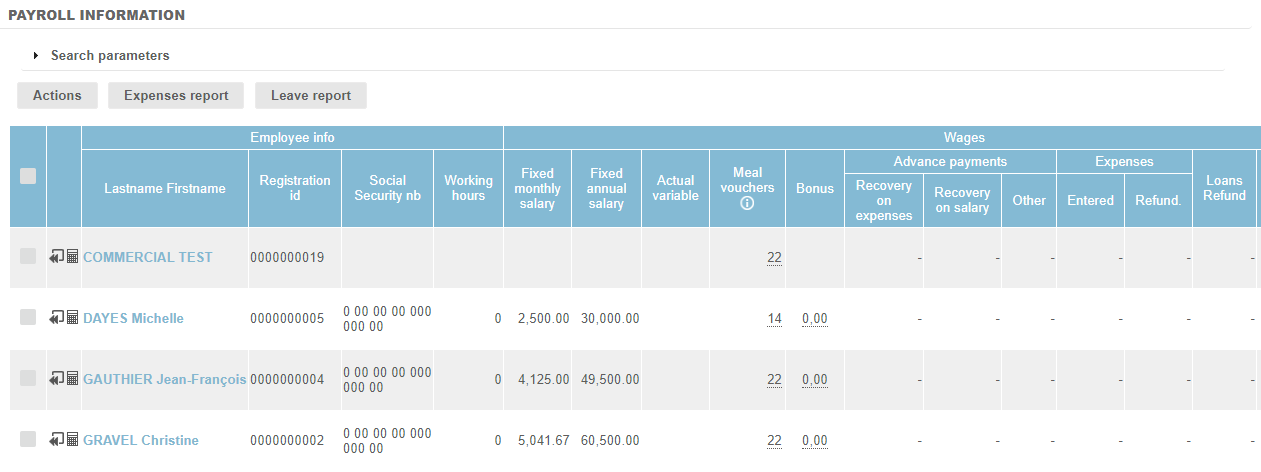
Task: Click the import arrow icon for GAUTHIER Jean-François
Action: tap(56, 379)
